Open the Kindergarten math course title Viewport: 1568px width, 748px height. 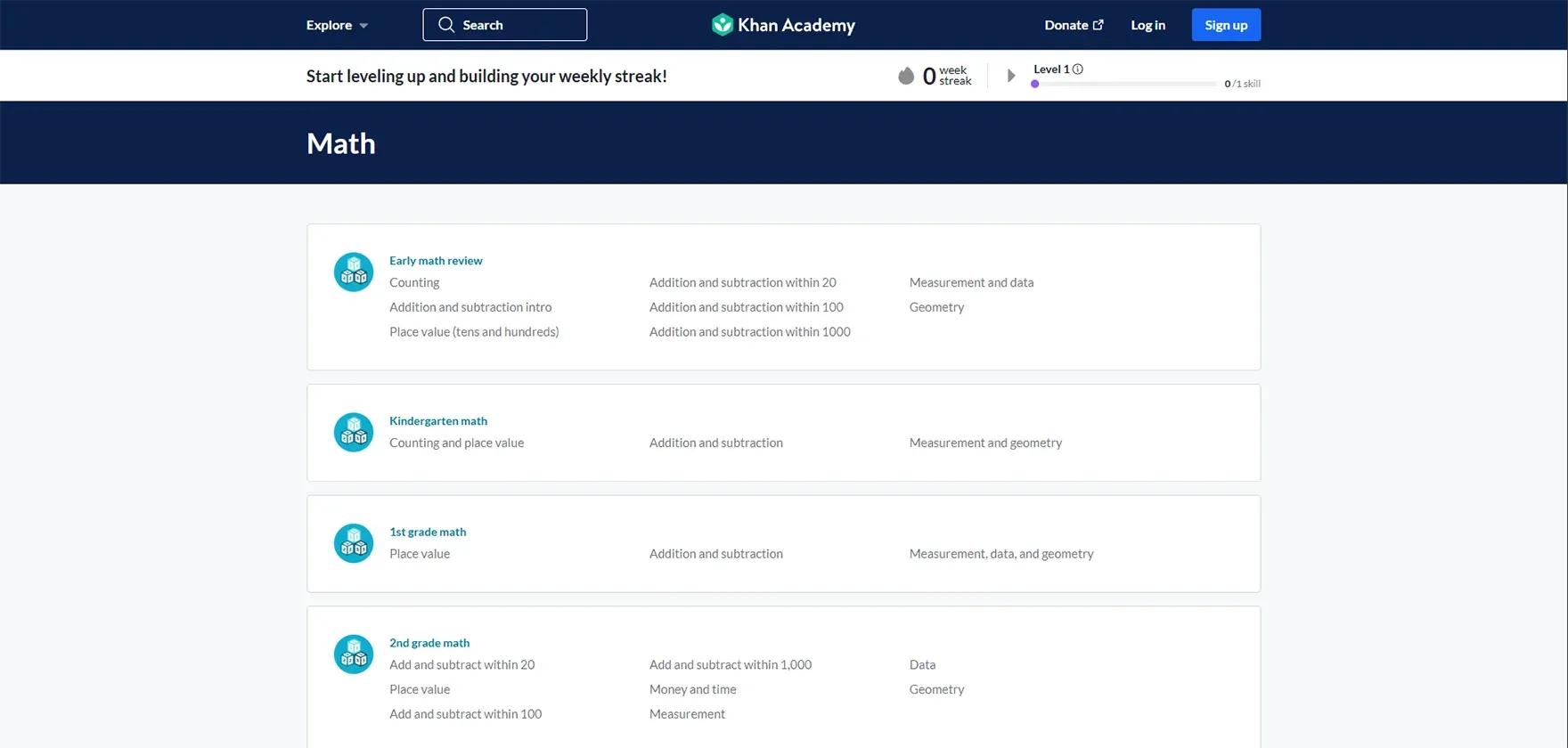tap(438, 421)
